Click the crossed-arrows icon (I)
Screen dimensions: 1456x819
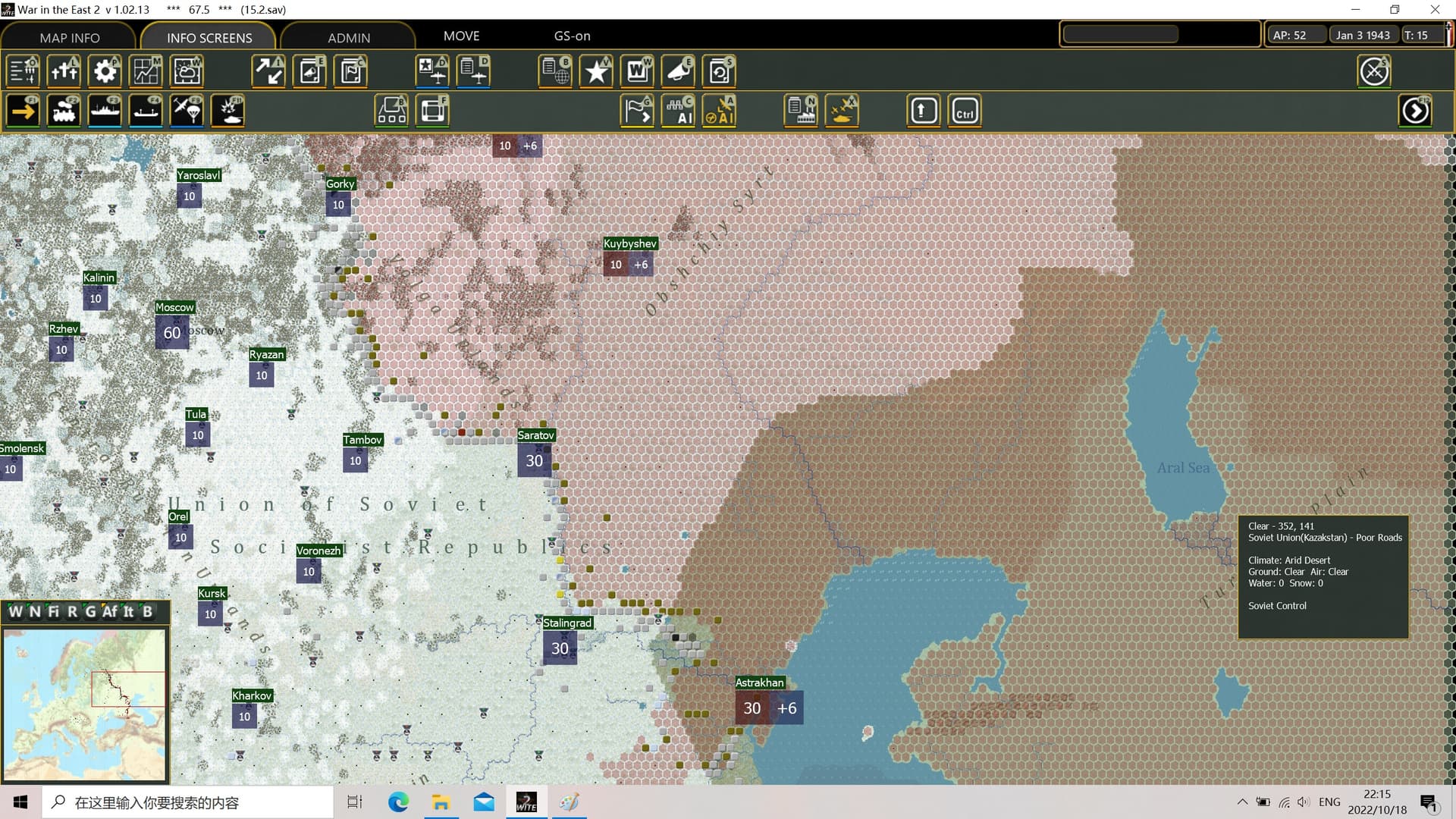(x=268, y=71)
